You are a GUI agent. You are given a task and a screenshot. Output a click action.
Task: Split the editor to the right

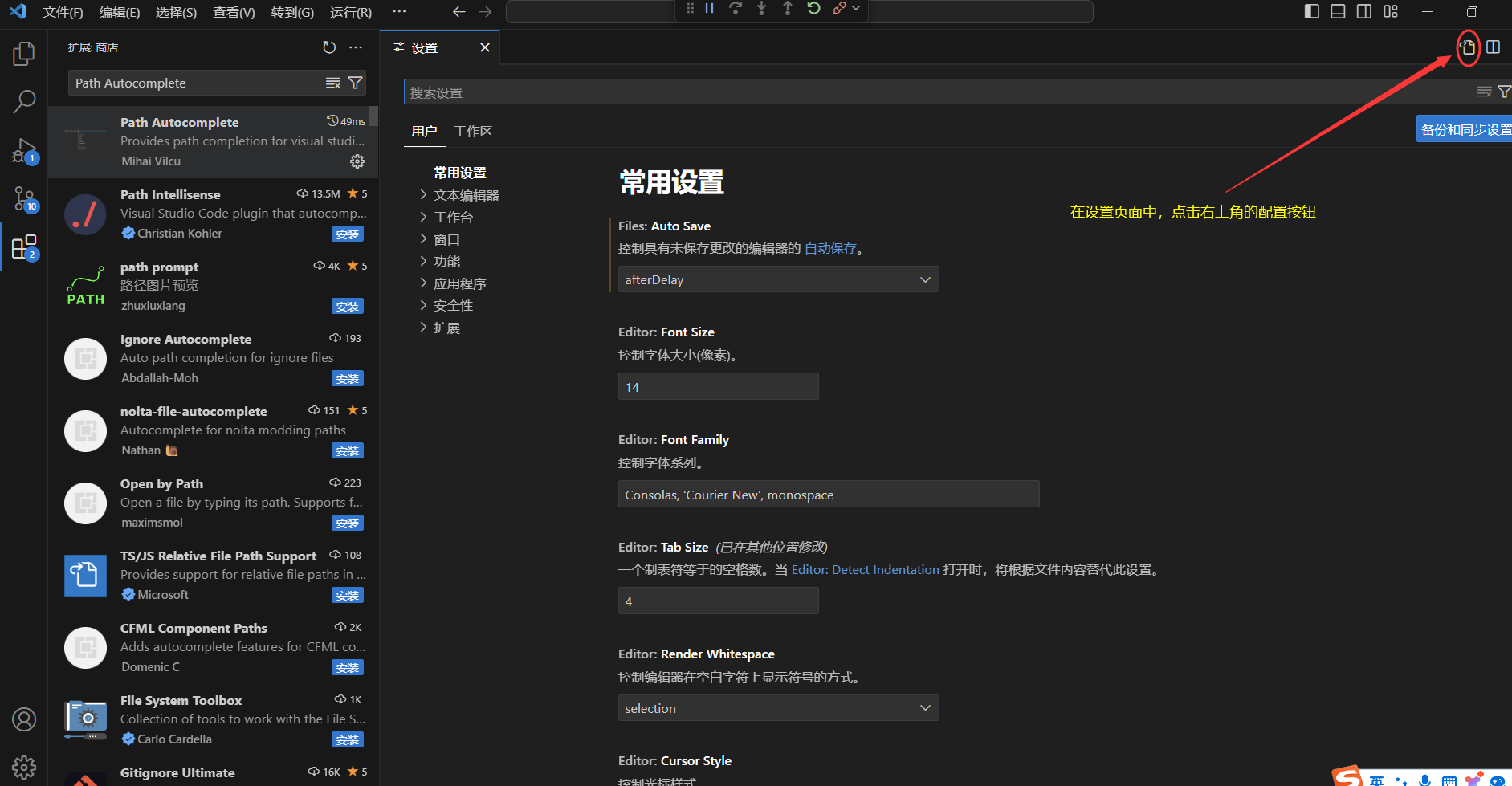(x=1493, y=47)
